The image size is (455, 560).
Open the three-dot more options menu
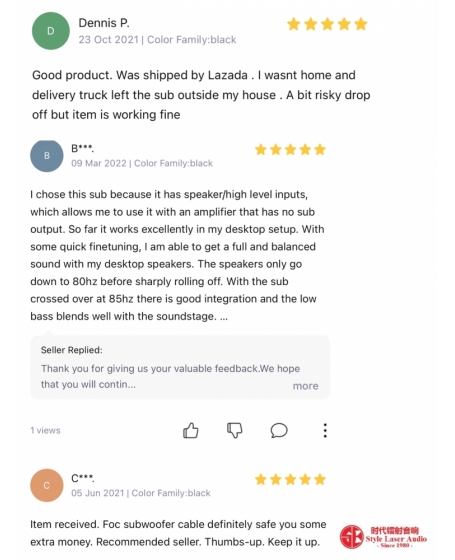(325, 430)
